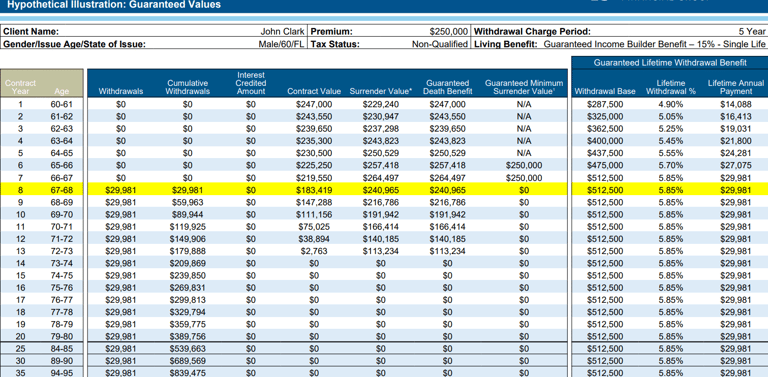Select the $21,800 annual payment cell
The image size is (768, 377).
tap(736, 141)
